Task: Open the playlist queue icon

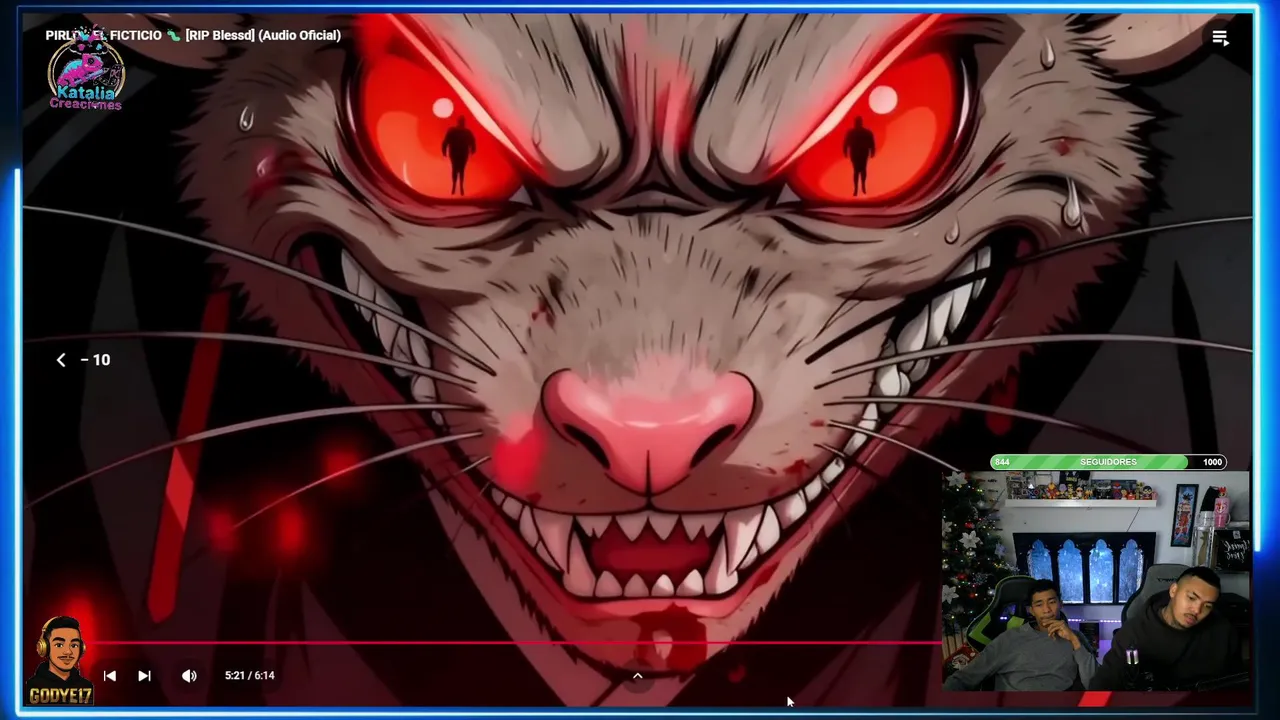Action: (x=1220, y=38)
